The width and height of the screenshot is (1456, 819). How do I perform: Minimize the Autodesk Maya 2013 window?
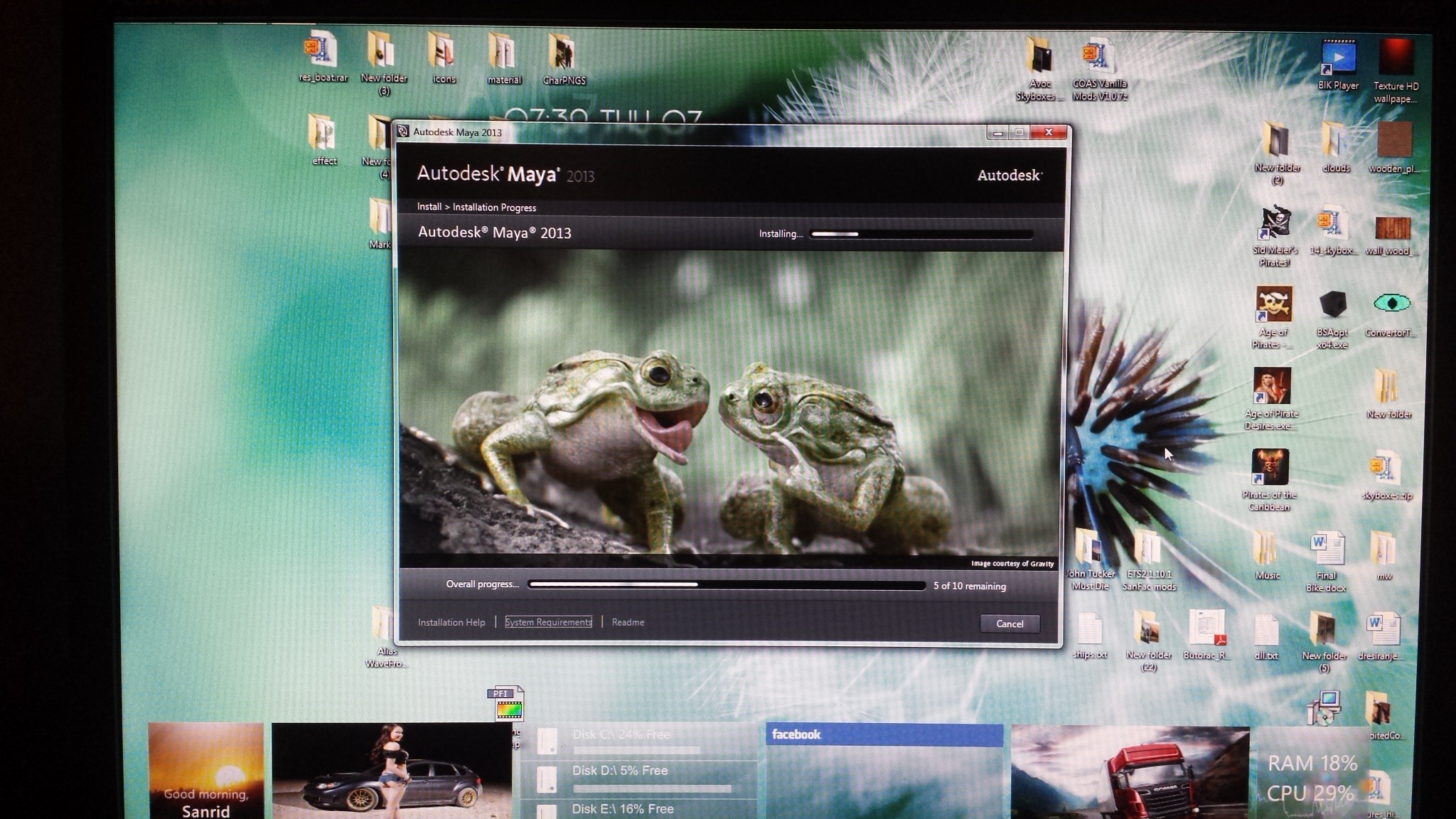pos(997,132)
